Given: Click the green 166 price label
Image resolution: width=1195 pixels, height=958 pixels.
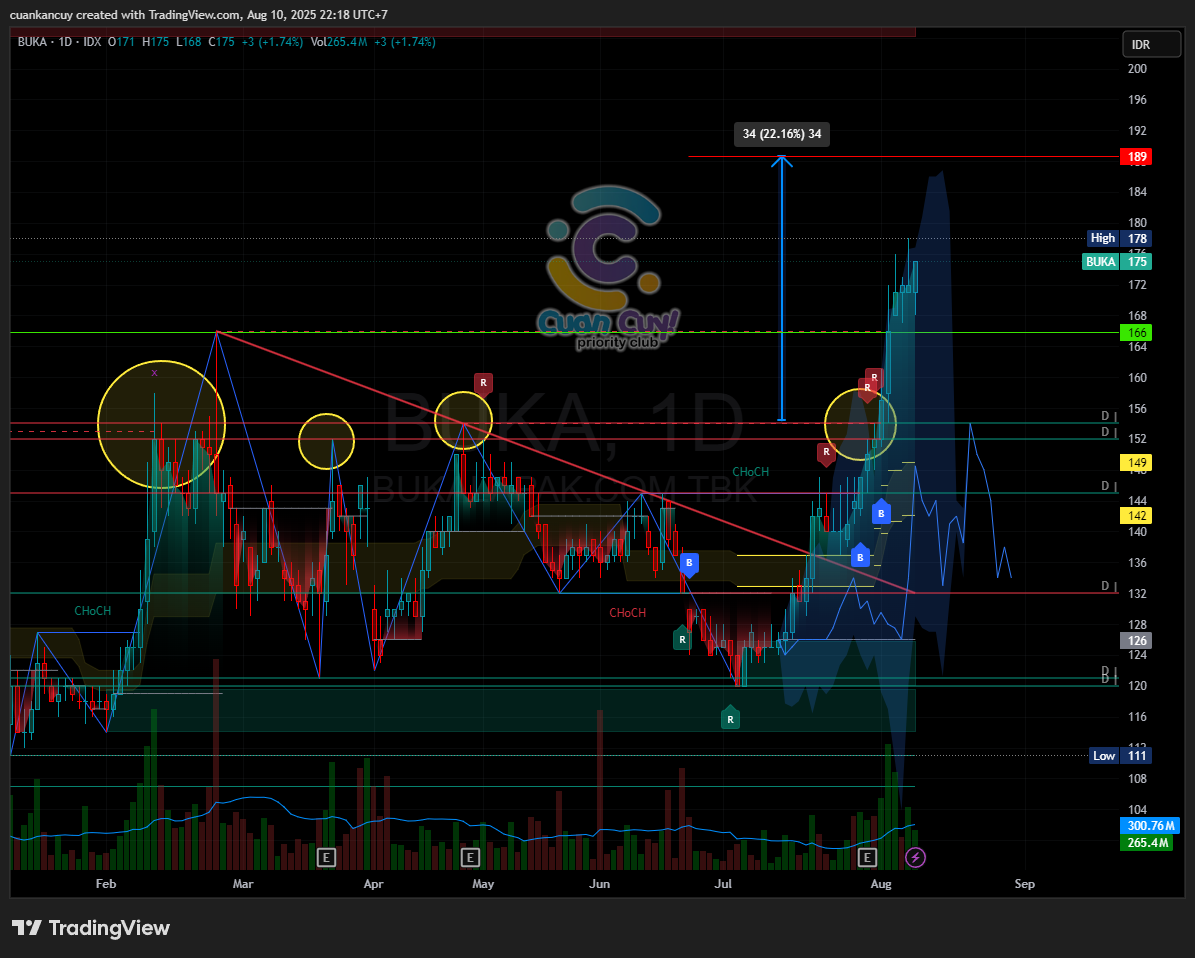Looking at the screenshot, I should point(1136,333).
